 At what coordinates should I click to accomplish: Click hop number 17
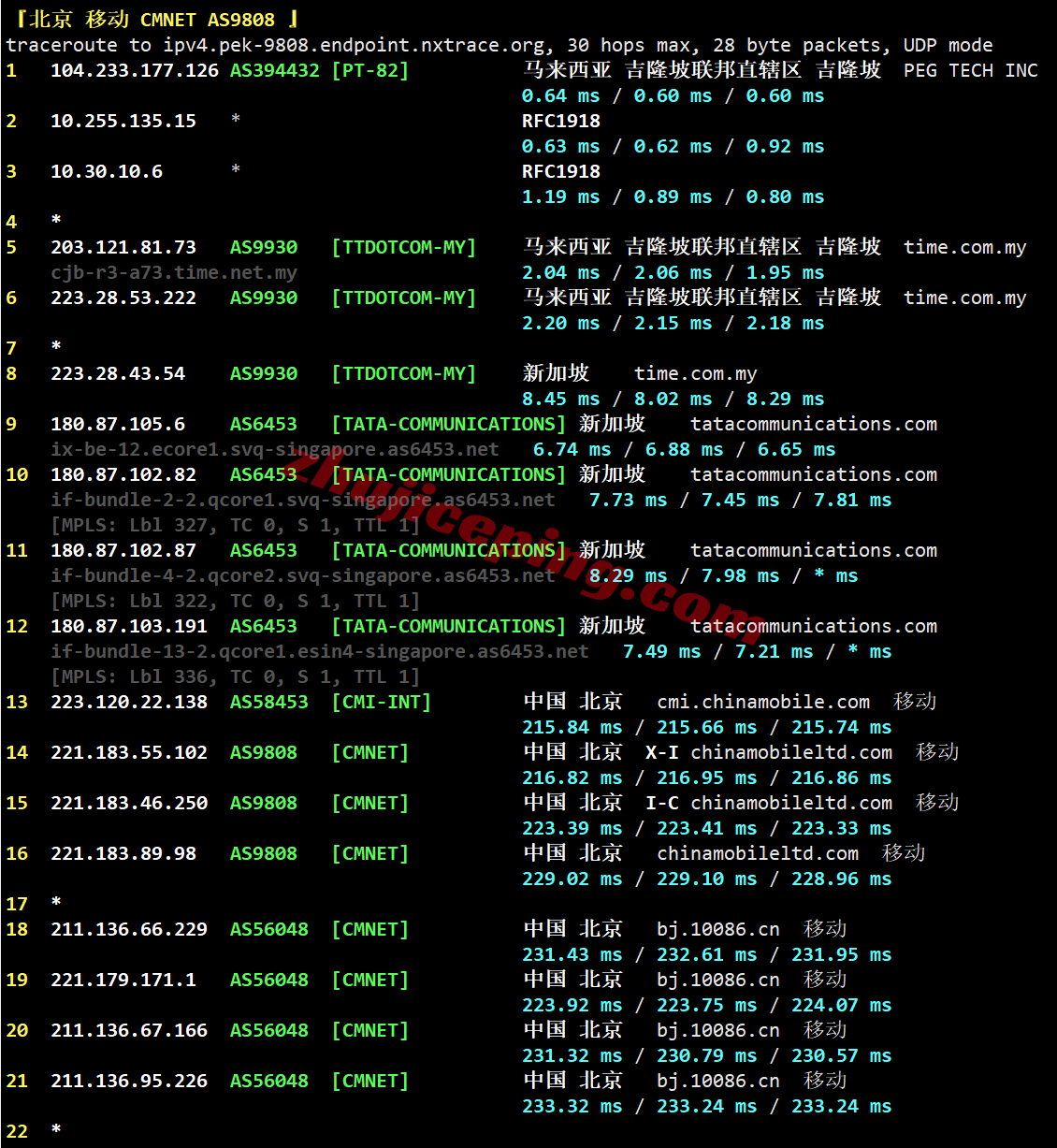pyautogui.click(x=17, y=904)
